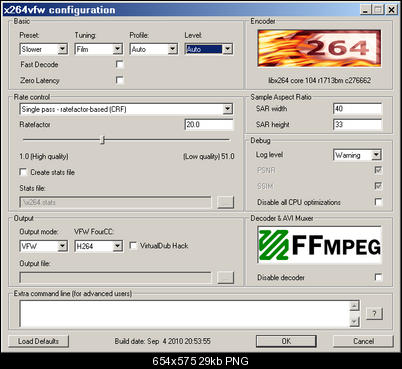Click the SAR width field
This screenshot has height=369, width=402.
(x=358, y=109)
